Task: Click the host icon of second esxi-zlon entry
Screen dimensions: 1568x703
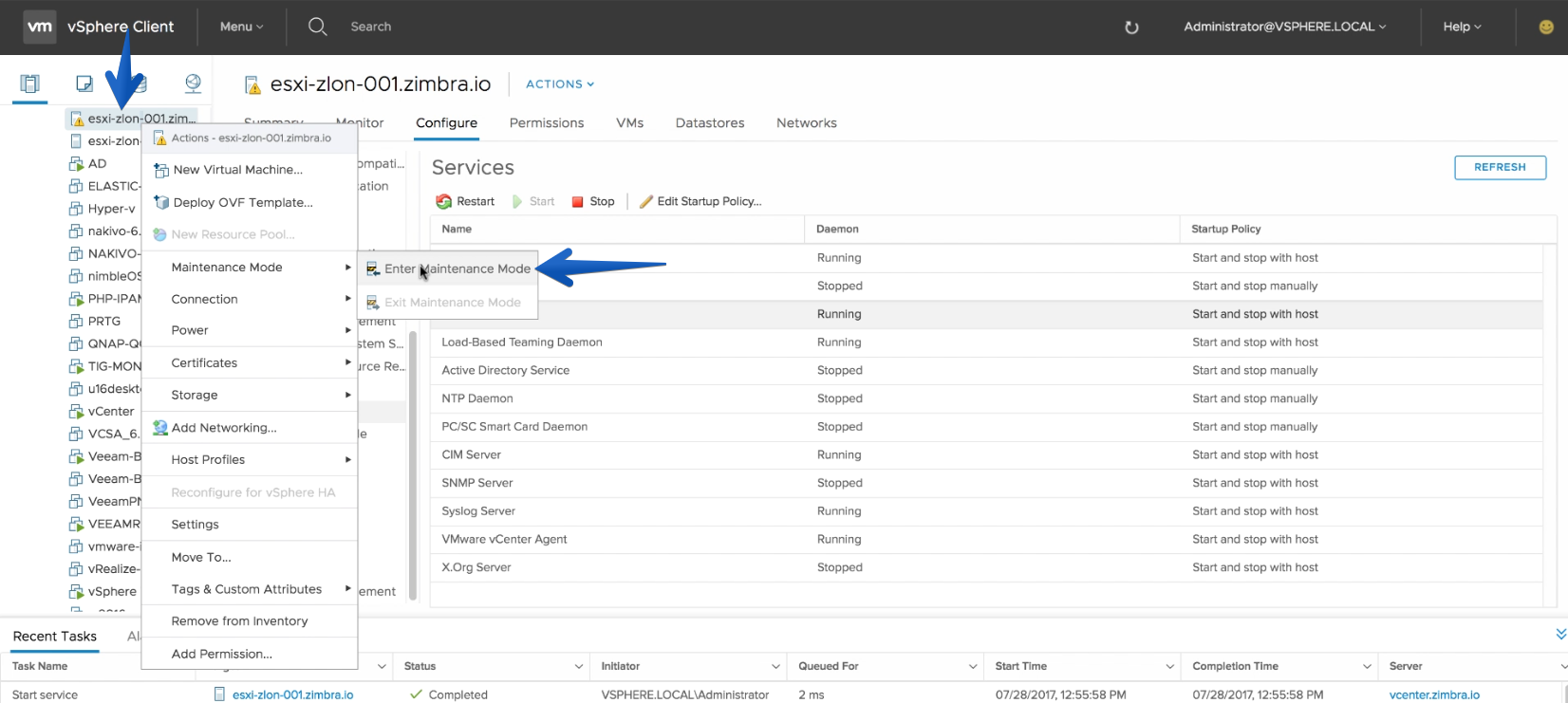Action: (x=77, y=141)
